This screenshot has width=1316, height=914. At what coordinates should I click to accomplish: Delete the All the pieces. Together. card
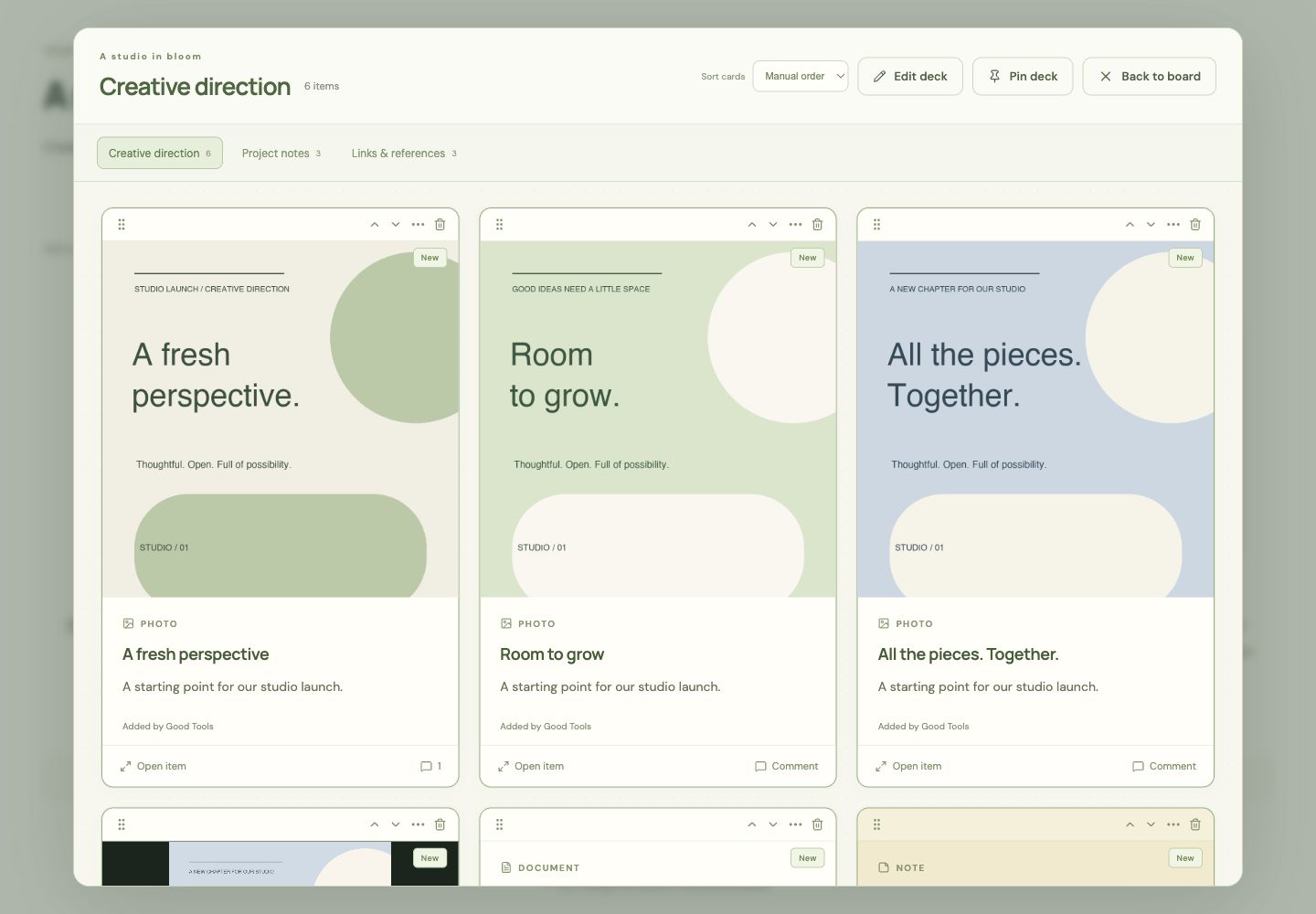pos(1195,225)
